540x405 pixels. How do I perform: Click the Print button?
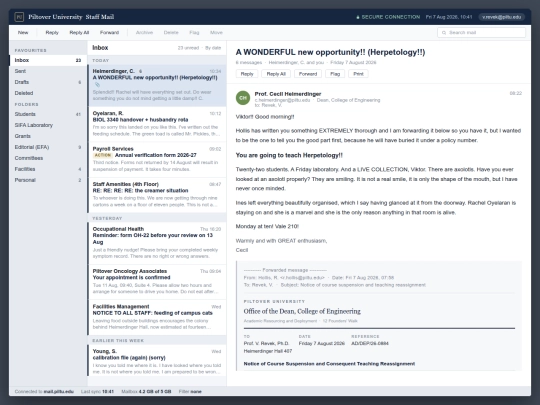click(358, 74)
